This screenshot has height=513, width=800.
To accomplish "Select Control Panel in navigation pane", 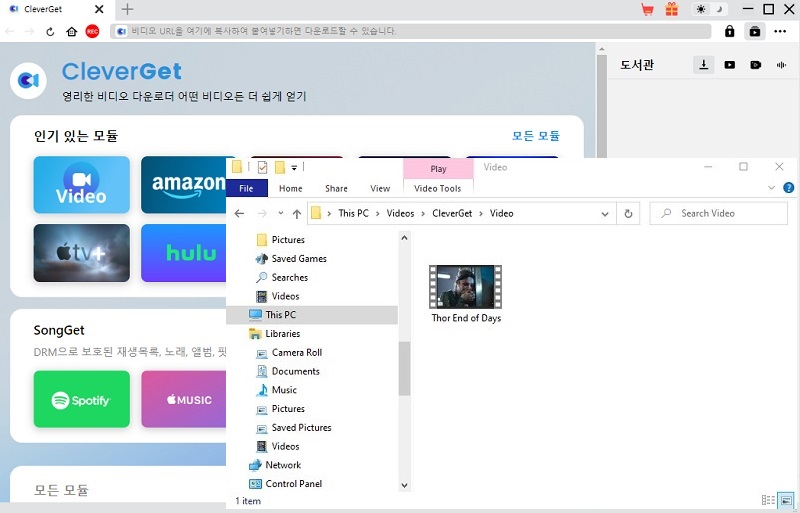I will [x=286, y=484].
